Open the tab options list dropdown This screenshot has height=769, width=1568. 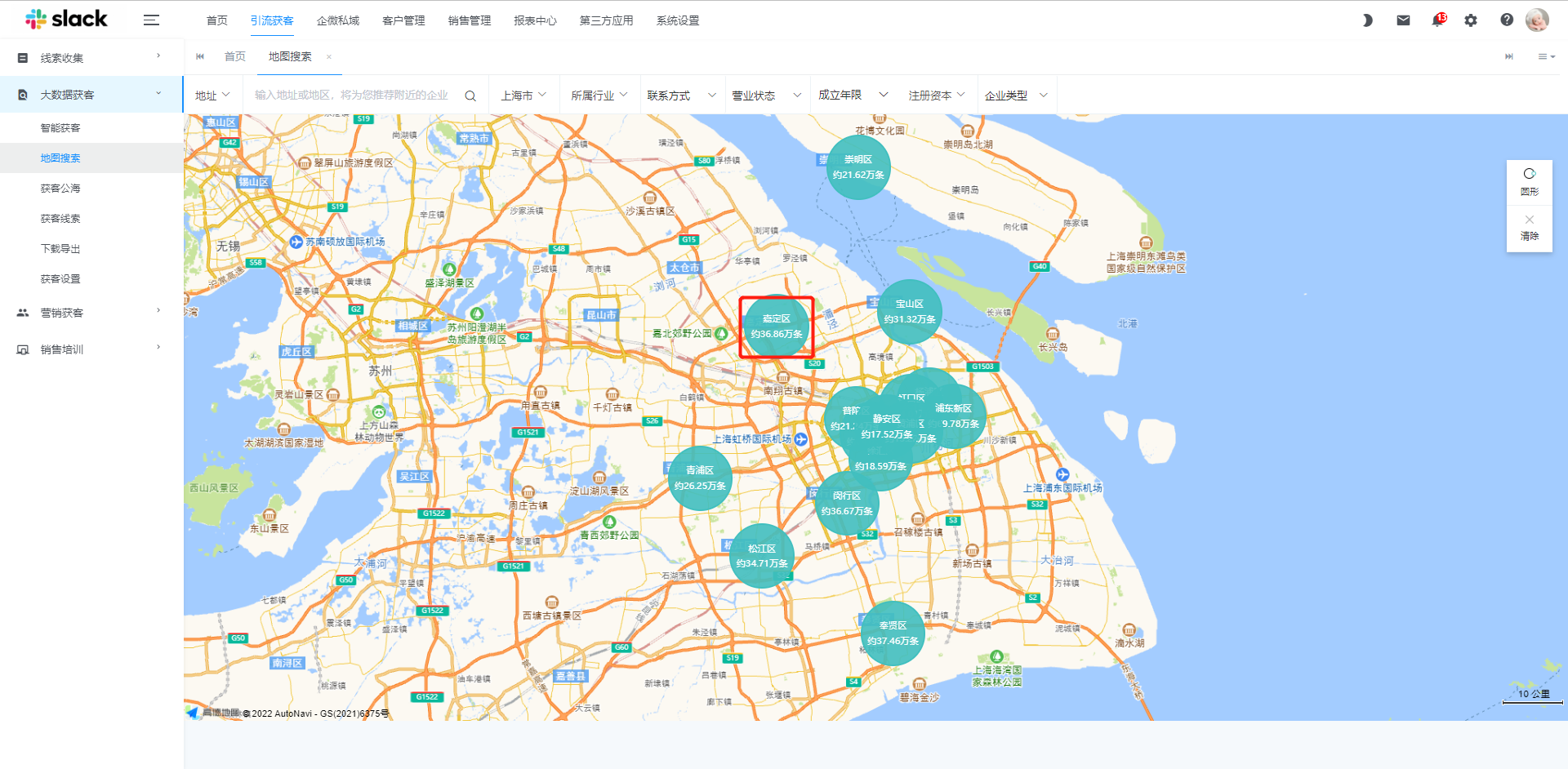[x=1546, y=56]
